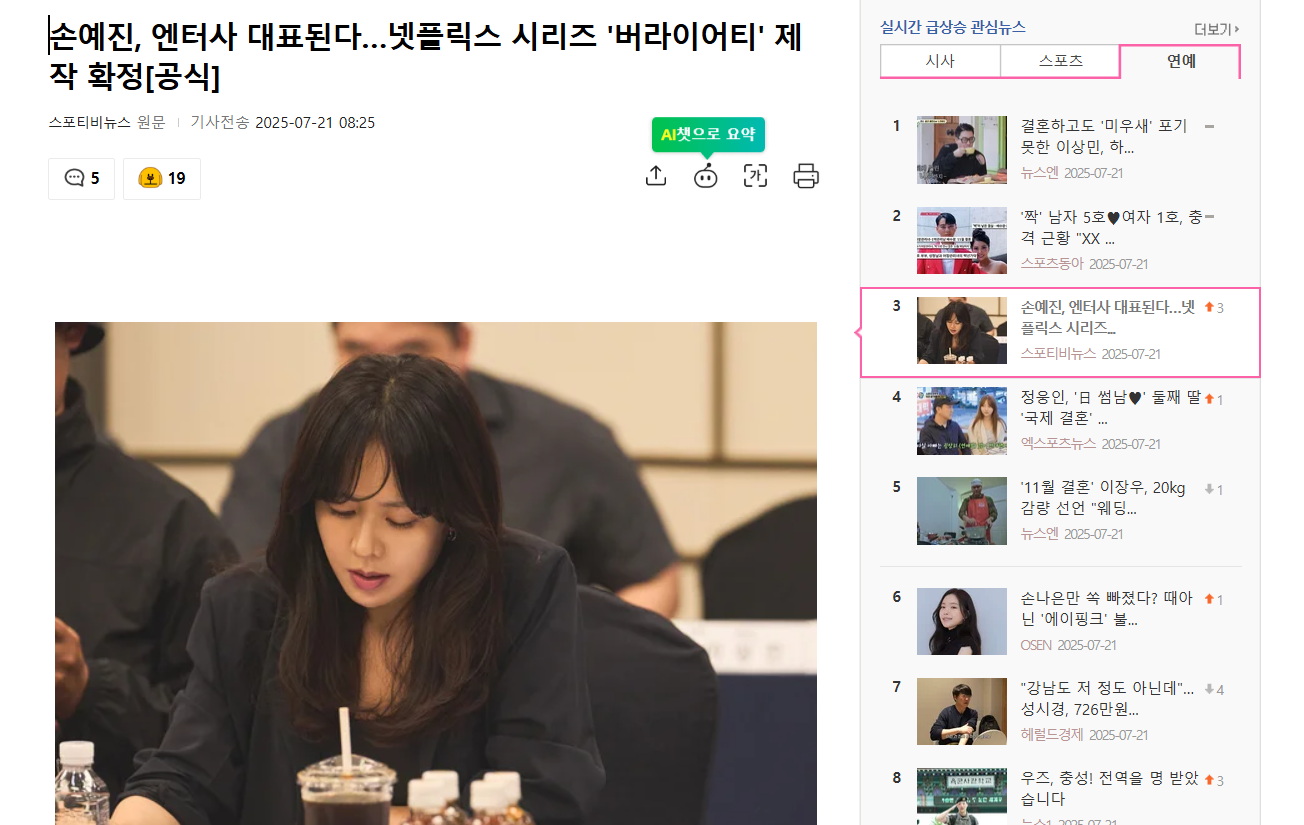The width and height of the screenshot is (1304, 825).
Task: Open rank 4 정웅인 article headline
Action: pyautogui.click(x=1110, y=408)
